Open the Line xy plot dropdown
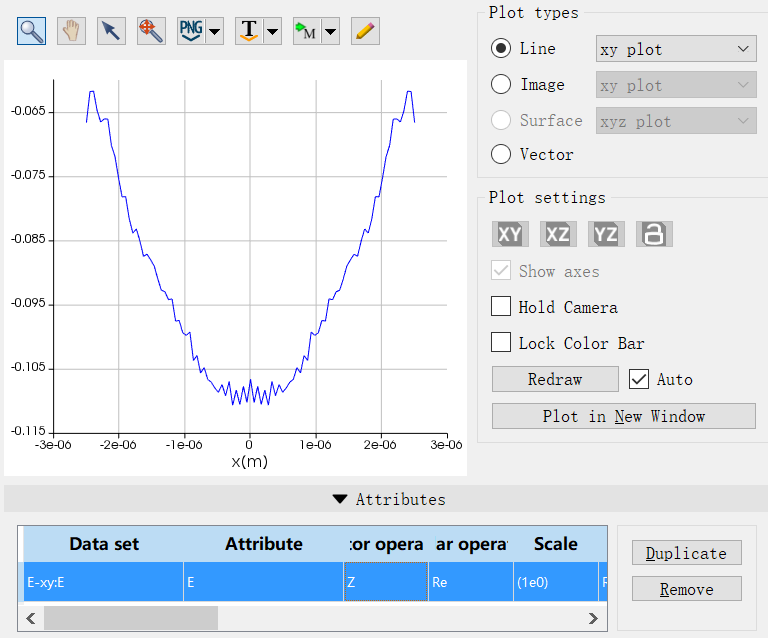The height and width of the screenshot is (638, 768). click(676, 49)
